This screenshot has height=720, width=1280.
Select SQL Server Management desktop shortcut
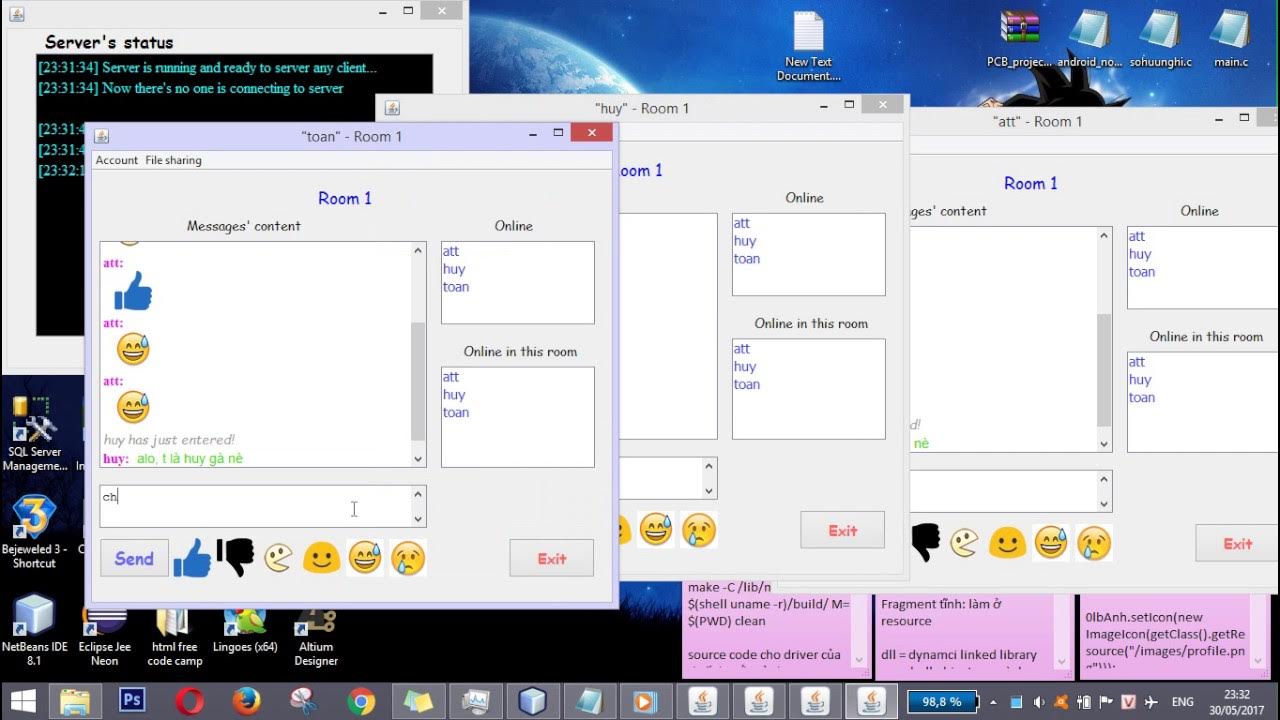point(35,434)
